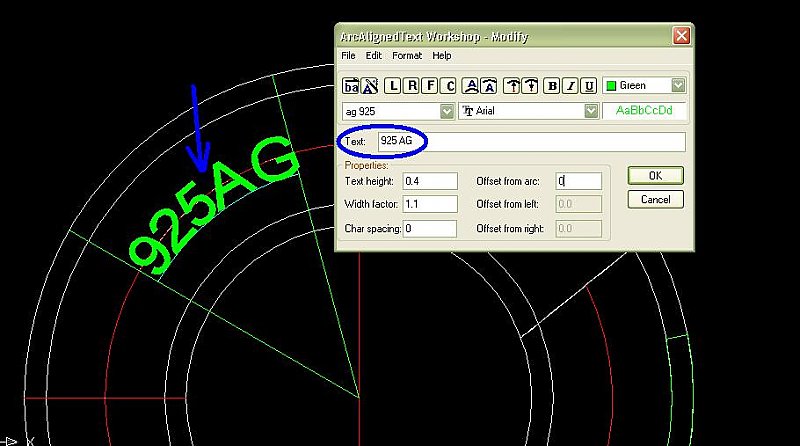The height and width of the screenshot is (446, 800).
Task: Select the Center (C) alignment button
Action: point(449,86)
